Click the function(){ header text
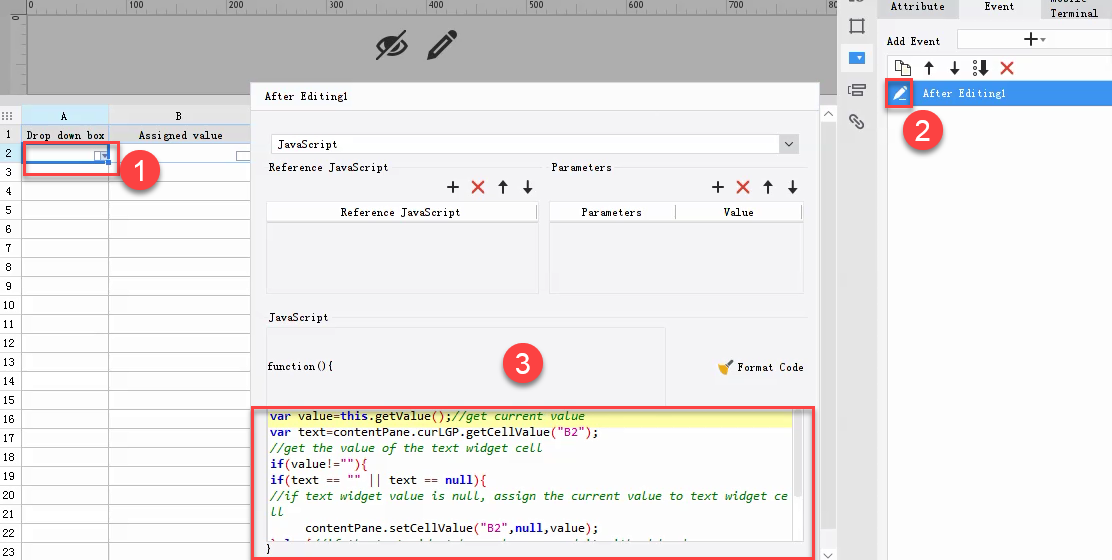 300,366
